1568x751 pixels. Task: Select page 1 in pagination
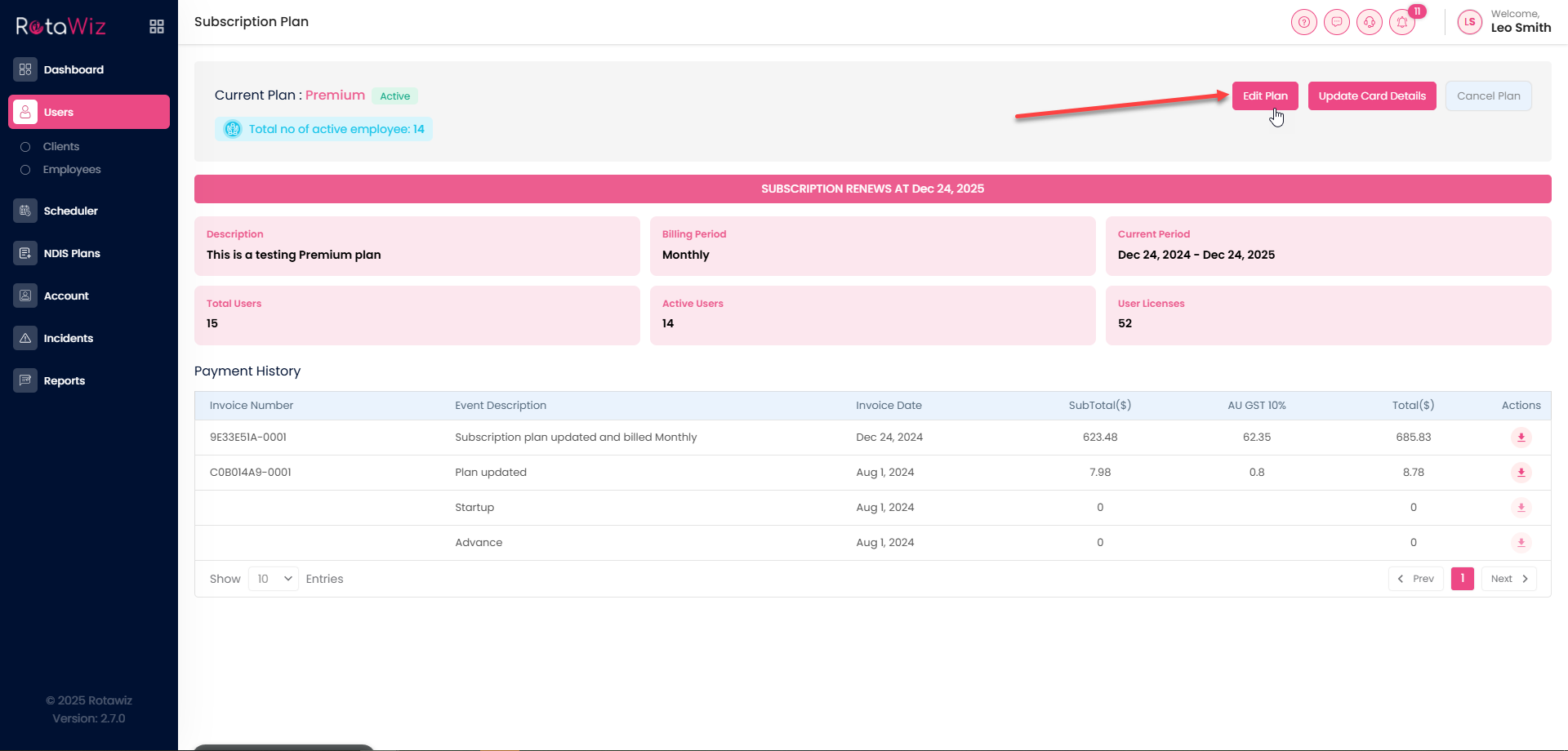click(1462, 579)
